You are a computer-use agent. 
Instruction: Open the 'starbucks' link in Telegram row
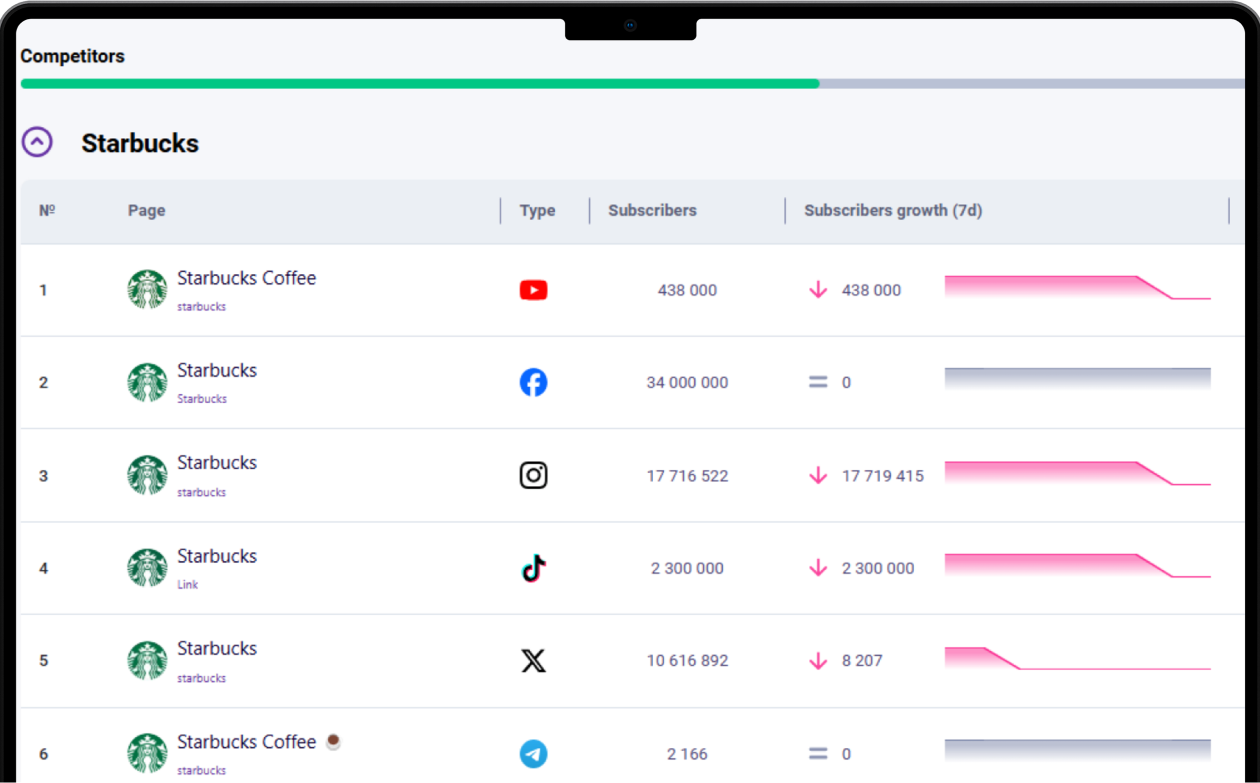click(x=202, y=771)
